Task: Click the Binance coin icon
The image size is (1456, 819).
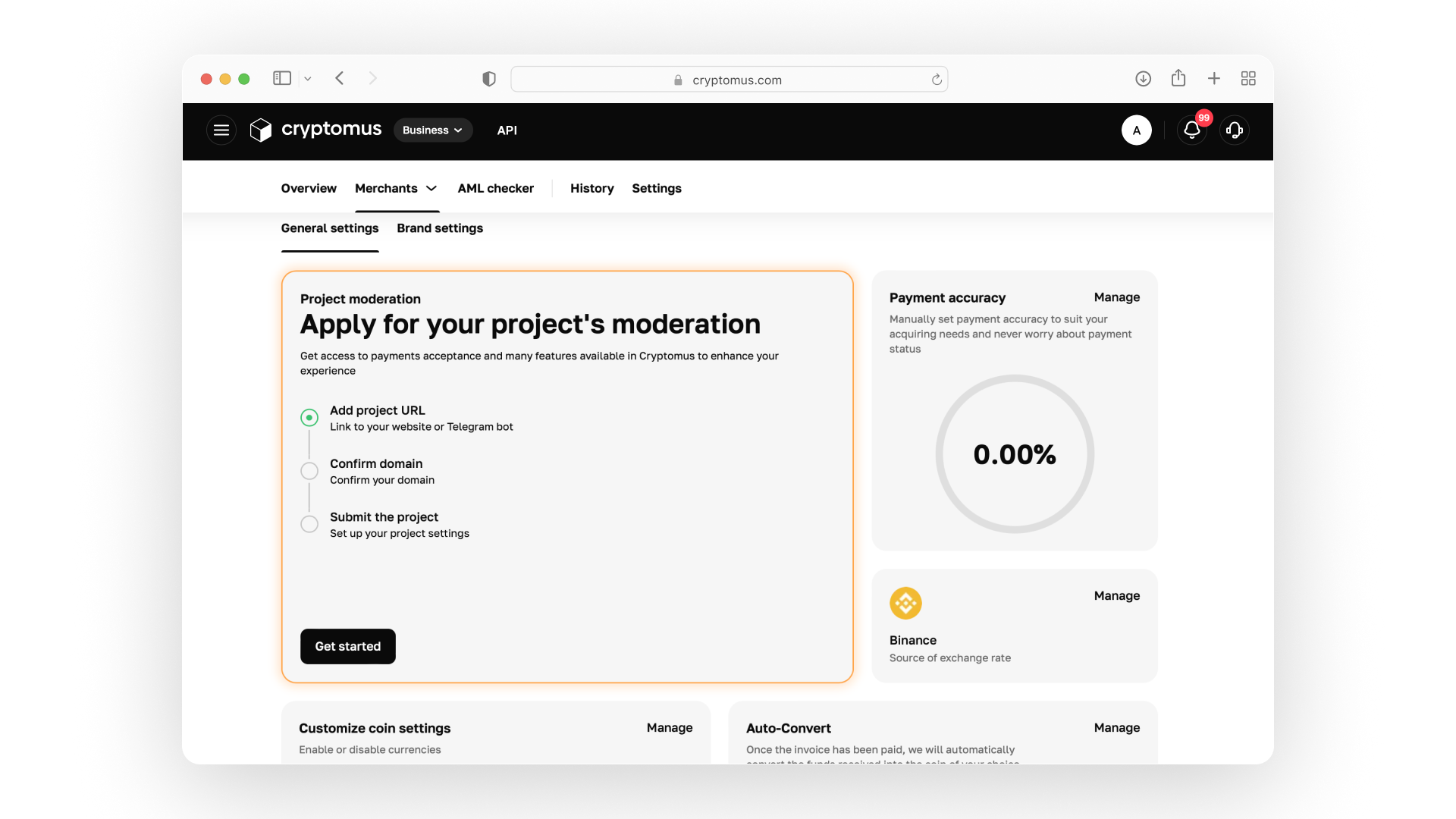Action: (x=905, y=604)
